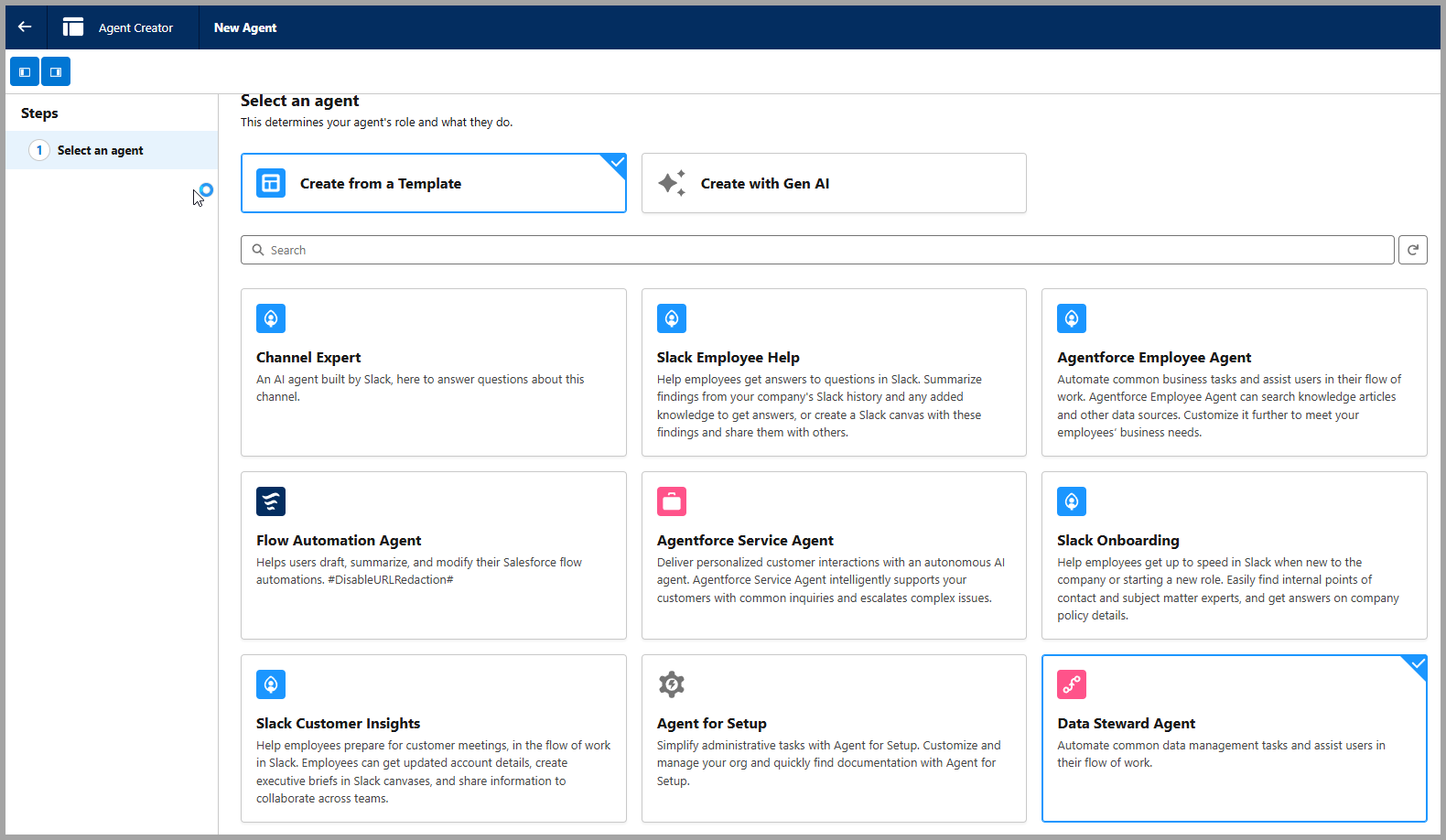Click the search magnifier icon
This screenshot has height=840, width=1446.
click(x=258, y=250)
